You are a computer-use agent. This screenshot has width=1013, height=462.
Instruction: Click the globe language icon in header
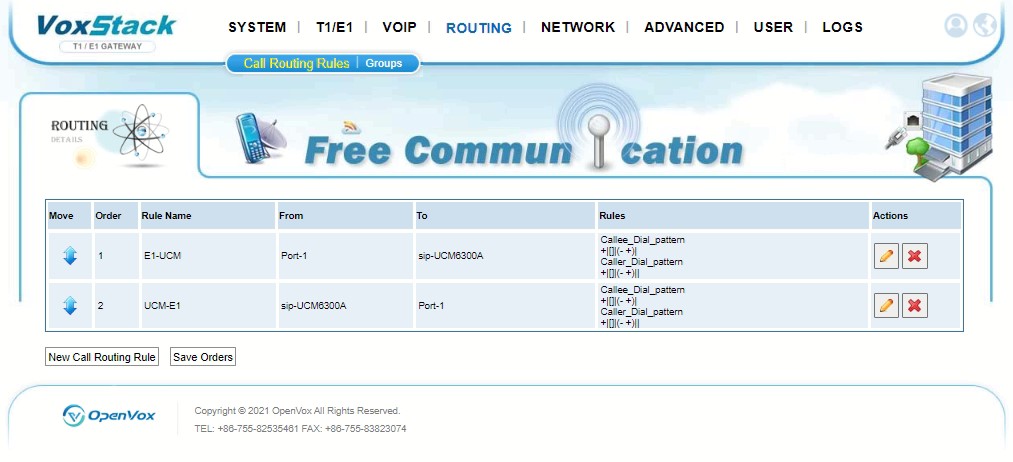(x=985, y=25)
